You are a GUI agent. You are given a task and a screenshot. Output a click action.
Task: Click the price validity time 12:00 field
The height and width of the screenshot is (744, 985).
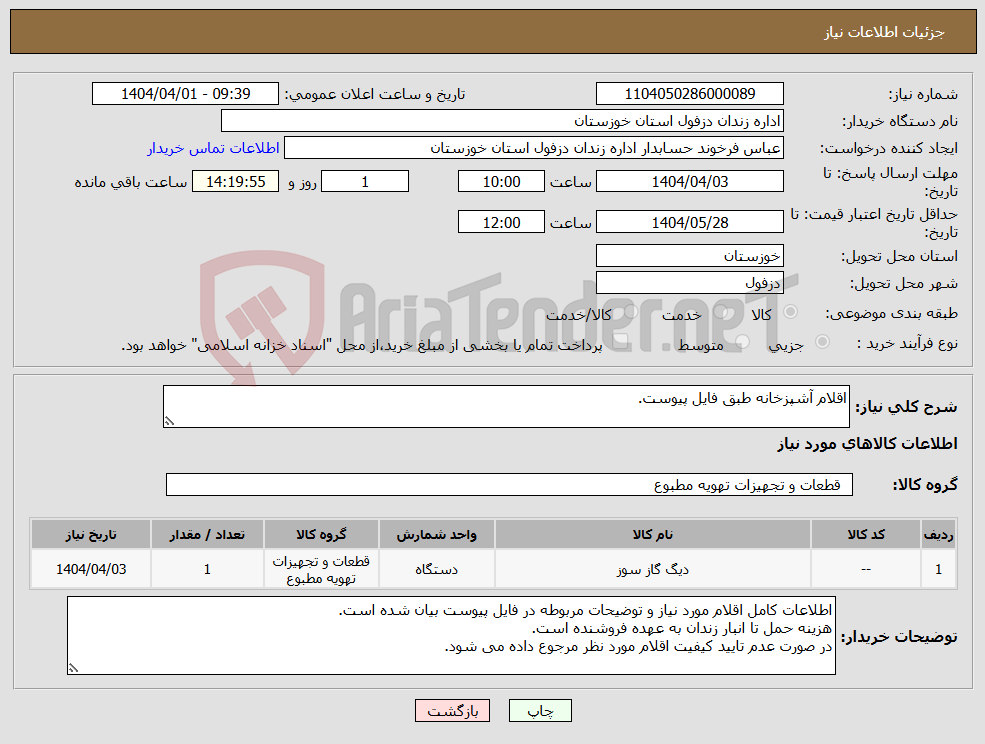501,222
